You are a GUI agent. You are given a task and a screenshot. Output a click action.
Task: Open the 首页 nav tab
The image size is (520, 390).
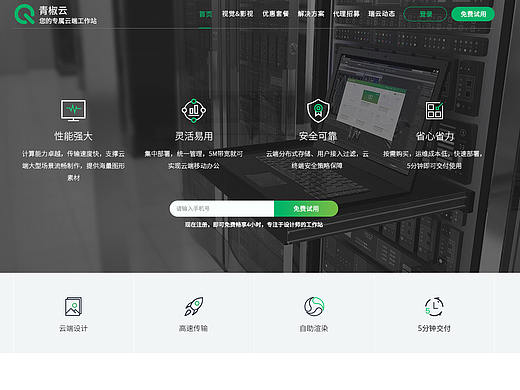pos(205,14)
